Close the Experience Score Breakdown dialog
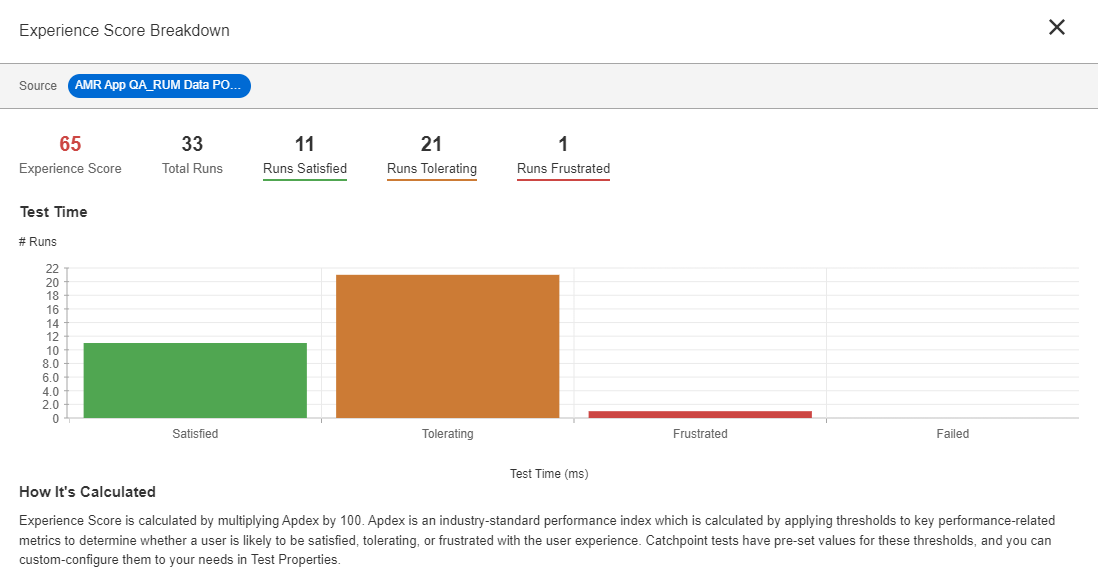This screenshot has width=1098, height=581. click(1057, 27)
